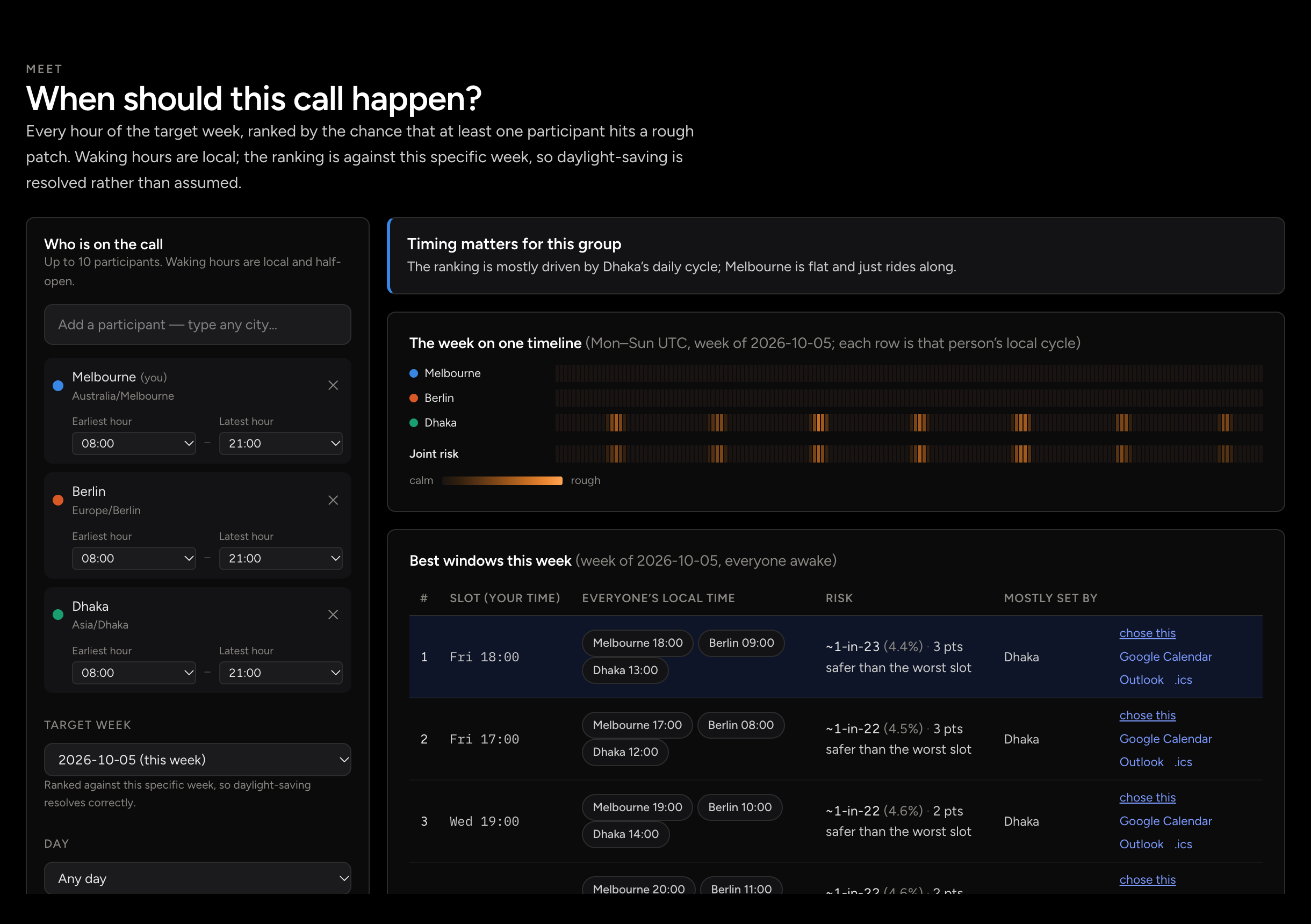This screenshot has width=1311, height=924.
Task: Click Melbourne legend dot in timeline
Action: point(414,373)
